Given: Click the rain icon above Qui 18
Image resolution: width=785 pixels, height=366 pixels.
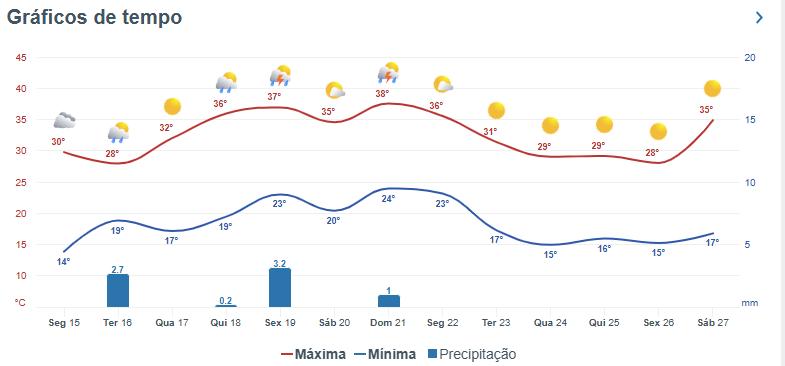Looking at the screenshot, I should [226, 83].
